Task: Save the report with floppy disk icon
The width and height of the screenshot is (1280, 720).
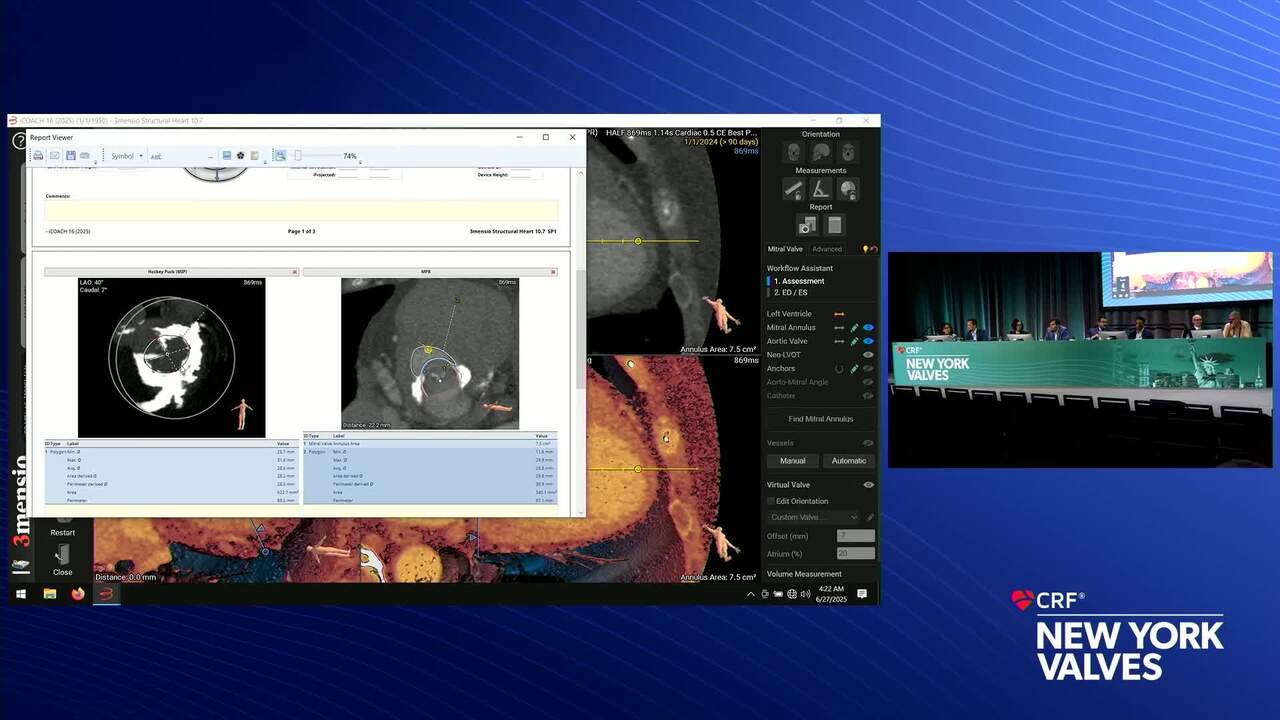Action: (71, 156)
